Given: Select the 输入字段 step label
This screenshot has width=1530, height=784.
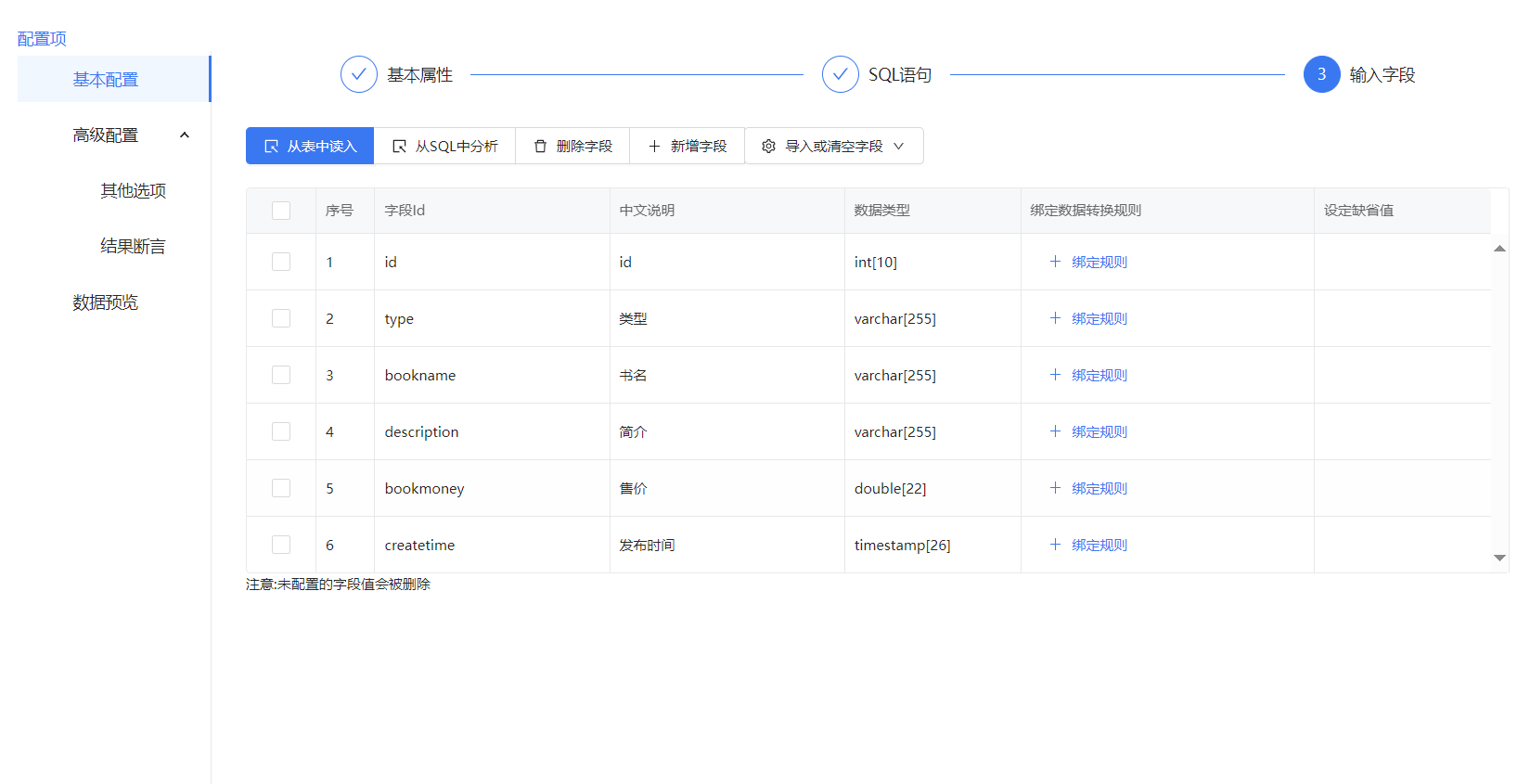Looking at the screenshot, I should coord(1382,74).
